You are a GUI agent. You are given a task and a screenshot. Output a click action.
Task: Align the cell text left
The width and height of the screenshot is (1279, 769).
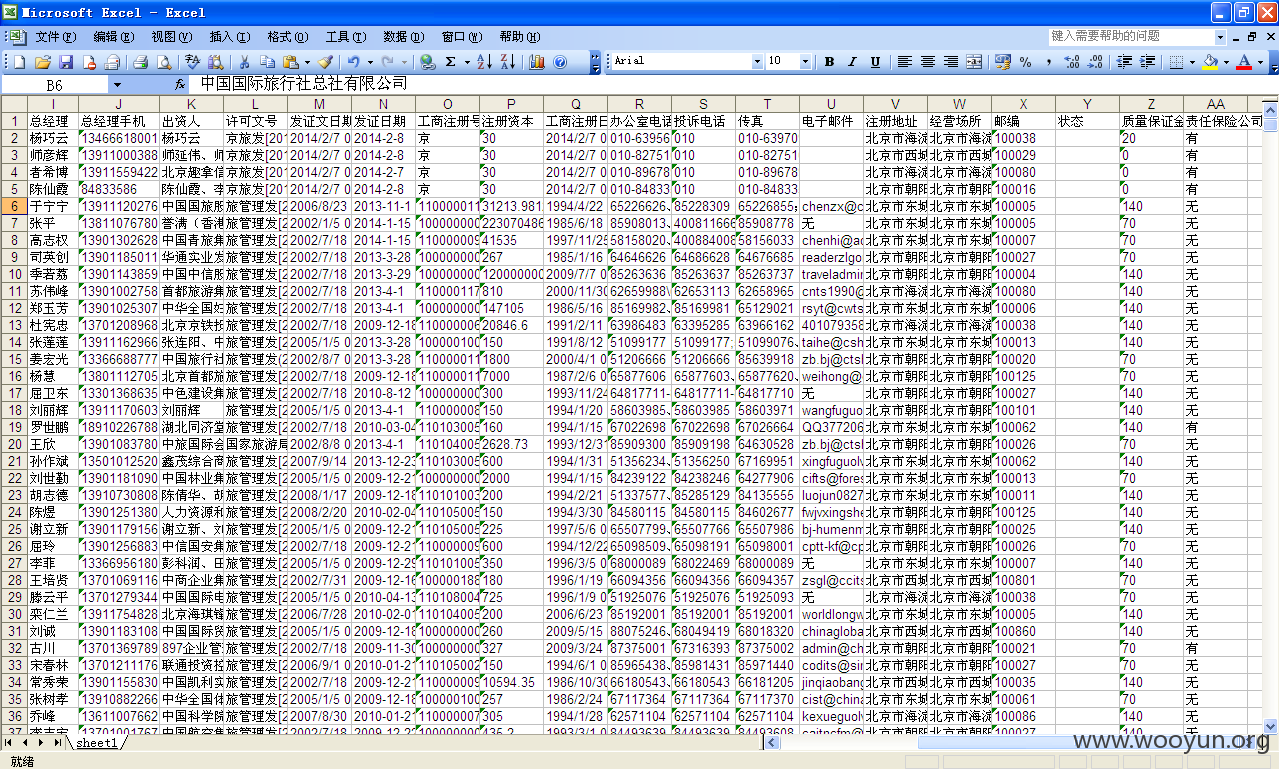904,62
